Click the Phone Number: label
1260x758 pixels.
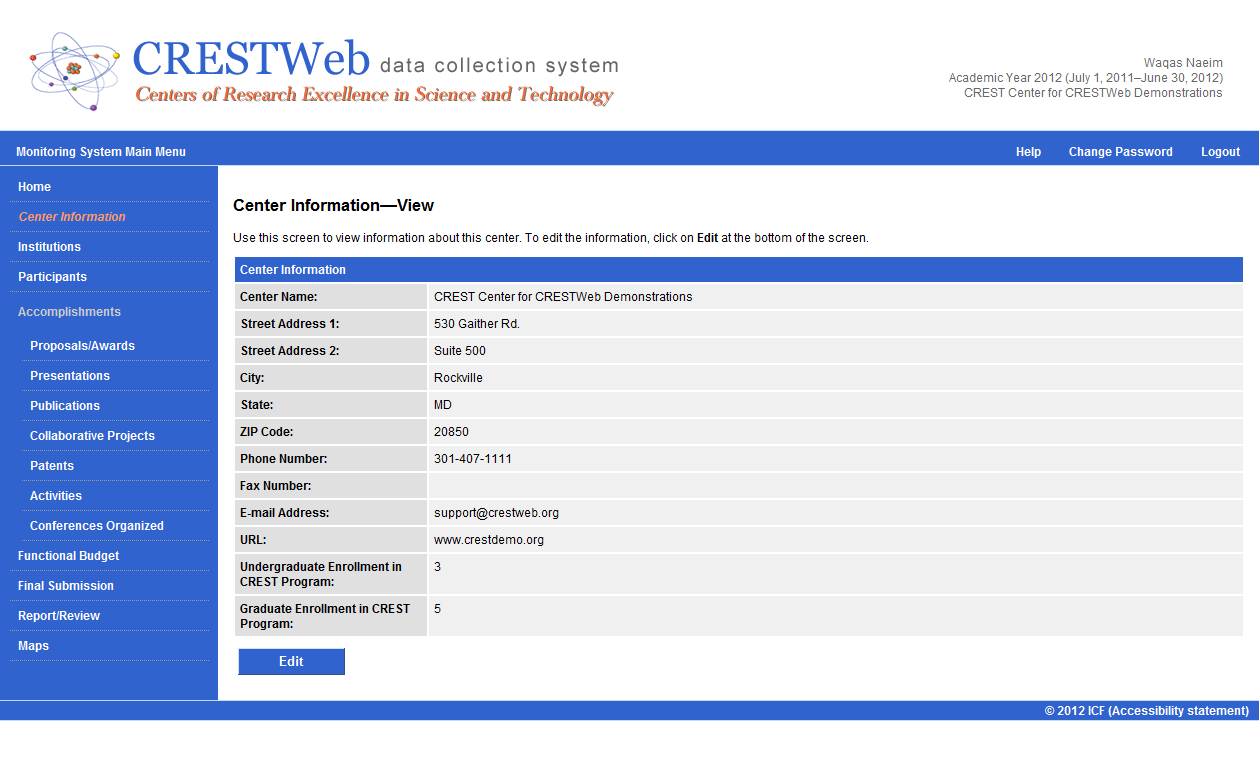click(x=284, y=459)
